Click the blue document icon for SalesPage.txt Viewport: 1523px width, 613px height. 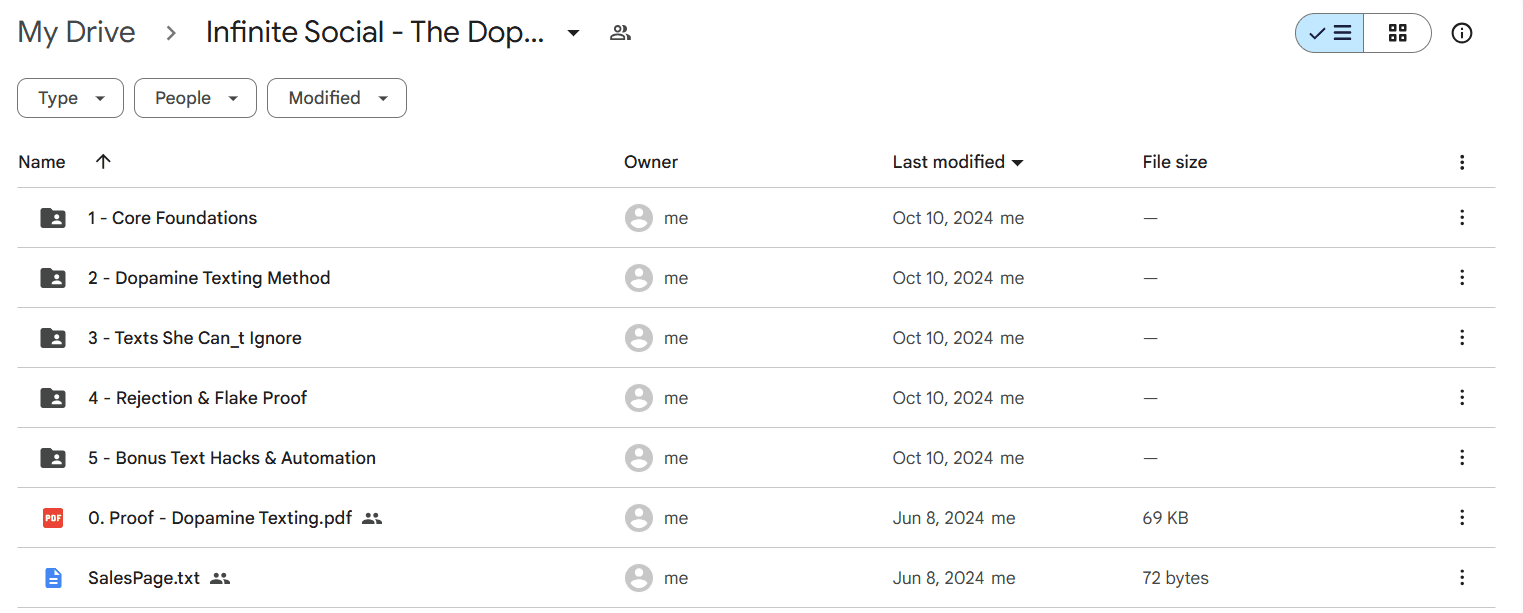(x=53, y=578)
